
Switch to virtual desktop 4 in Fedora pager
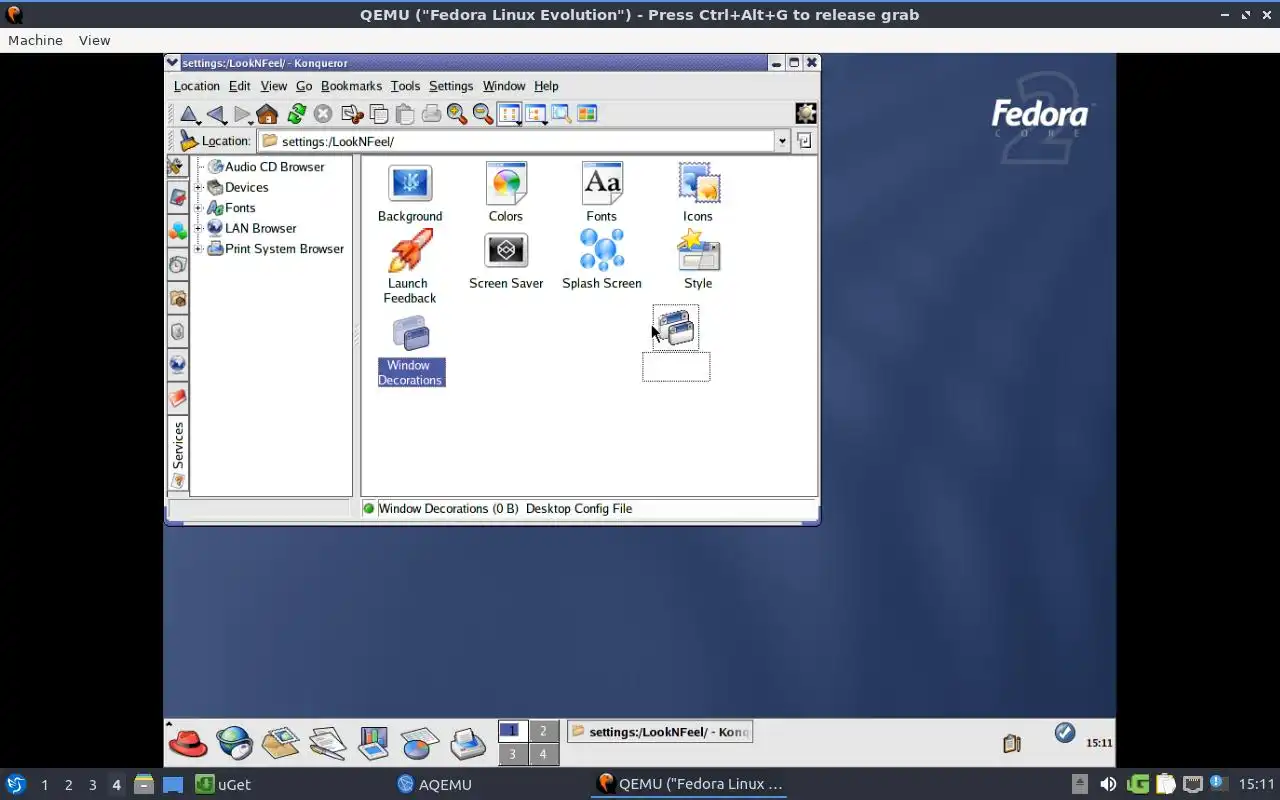pyautogui.click(x=543, y=754)
